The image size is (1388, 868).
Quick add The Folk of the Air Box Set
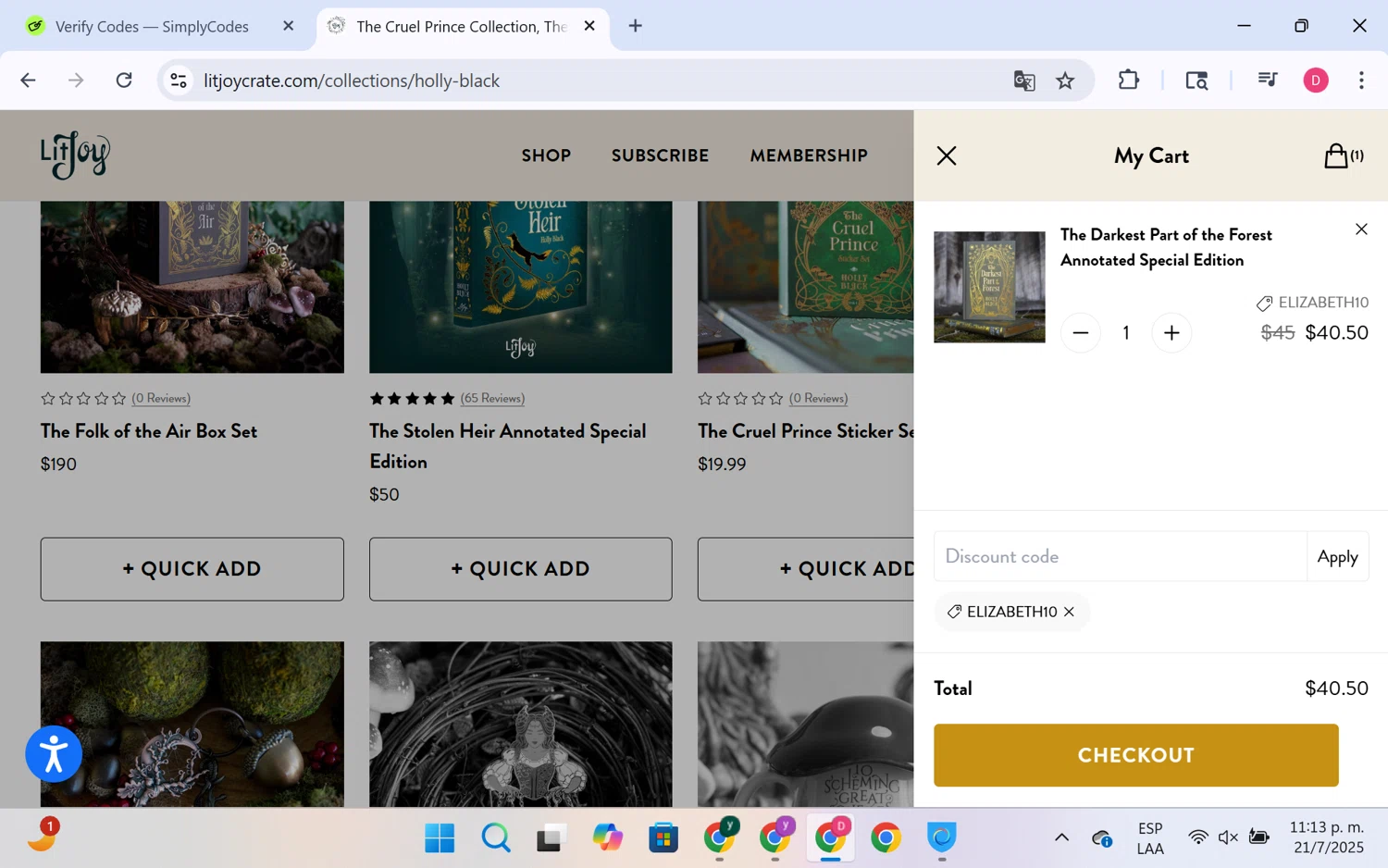click(192, 569)
